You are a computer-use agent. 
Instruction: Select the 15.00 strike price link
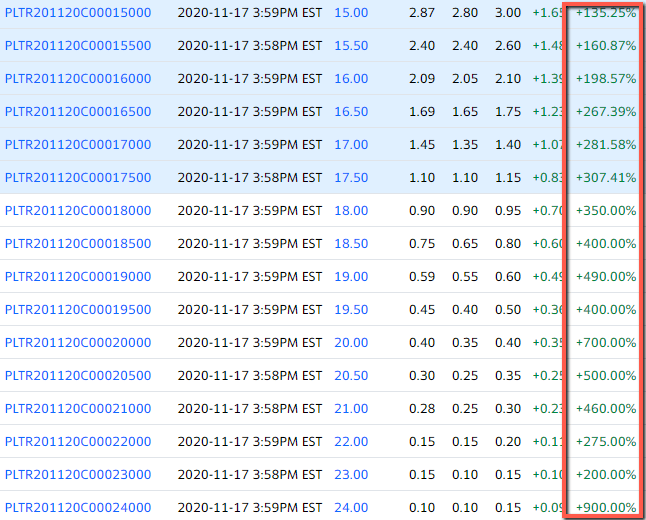351,13
